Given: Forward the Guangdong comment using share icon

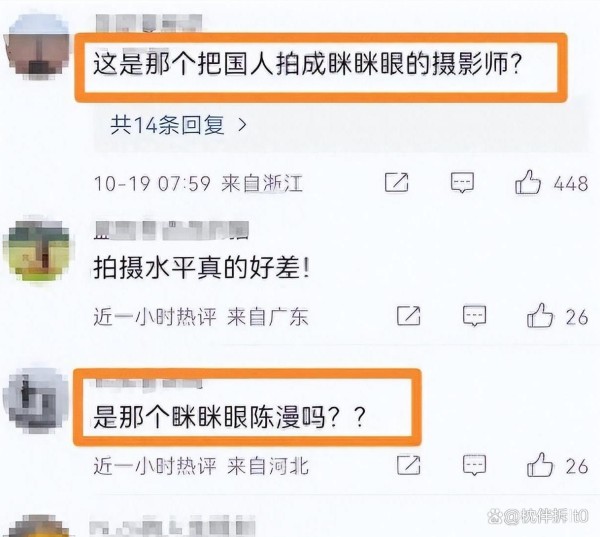Looking at the screenshot, I should 409,316.
